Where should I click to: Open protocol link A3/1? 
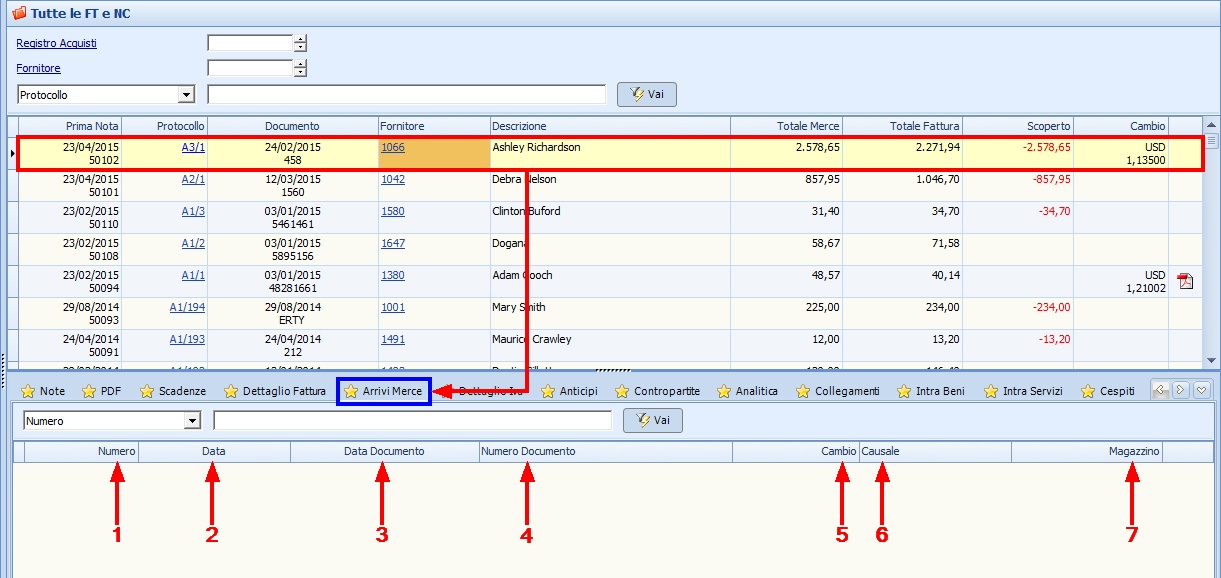pos(193,147)
